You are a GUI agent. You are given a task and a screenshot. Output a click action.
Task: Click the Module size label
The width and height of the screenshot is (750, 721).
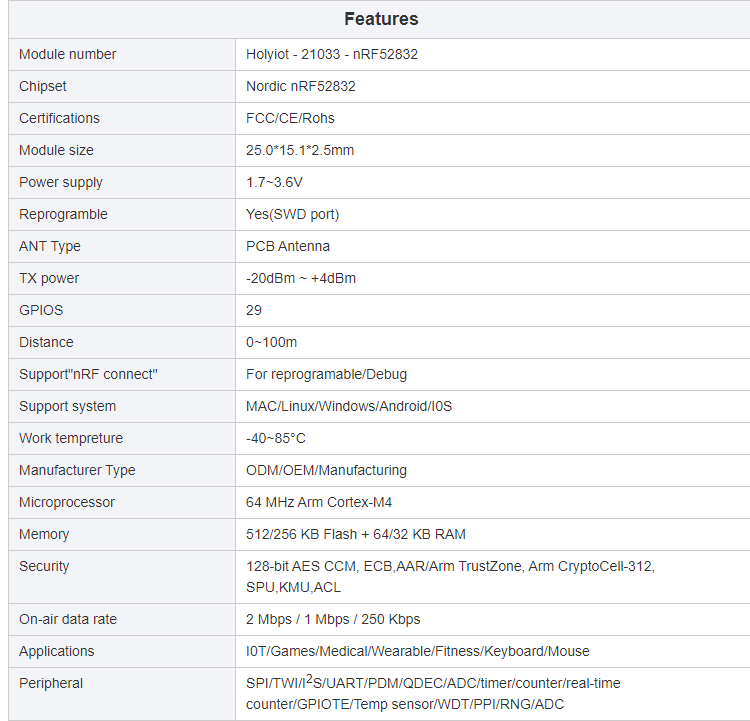pyautogui.click(x=56, y=150)
